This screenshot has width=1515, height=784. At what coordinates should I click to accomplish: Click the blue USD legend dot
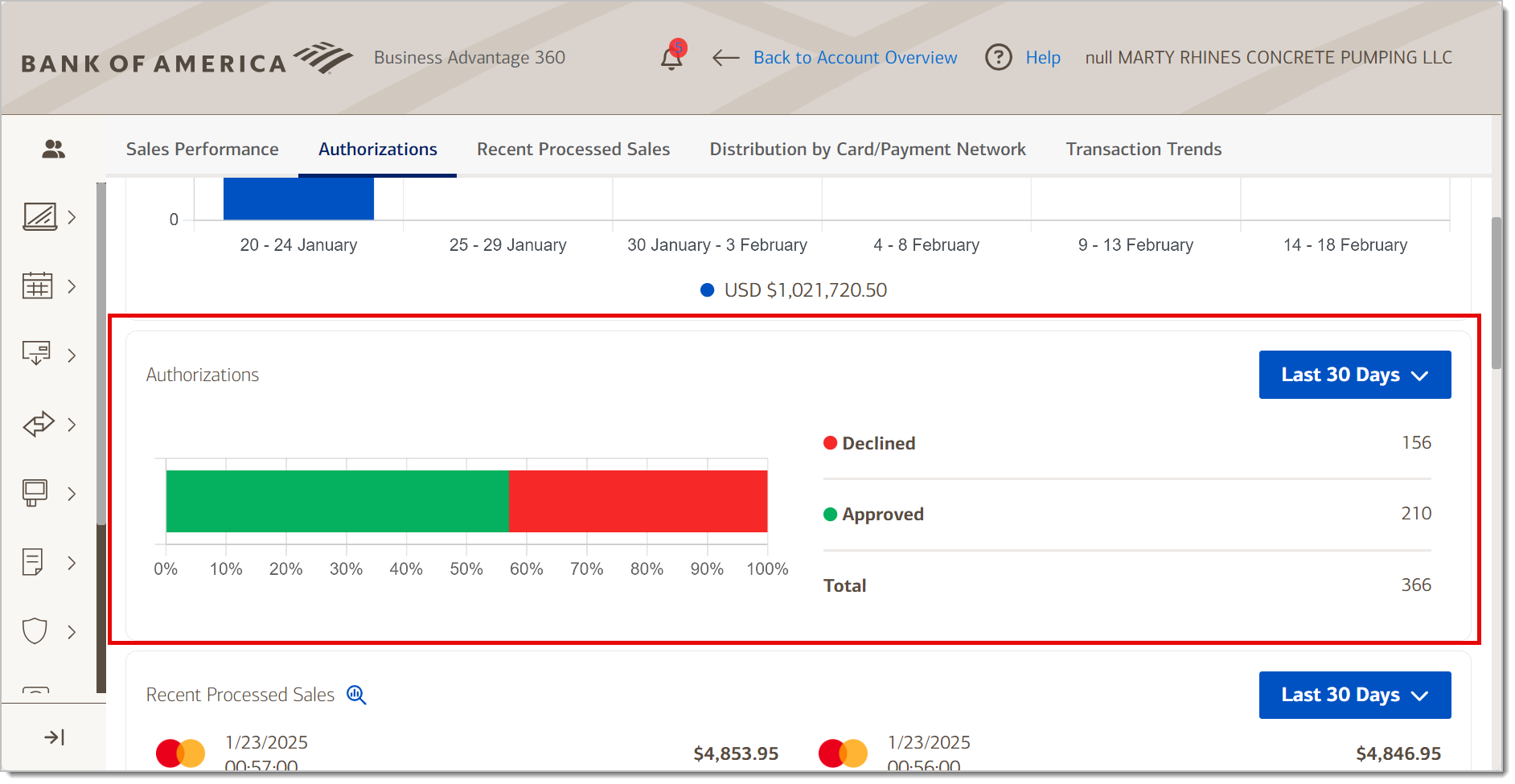pyautogui.click(x=707, y=289)
